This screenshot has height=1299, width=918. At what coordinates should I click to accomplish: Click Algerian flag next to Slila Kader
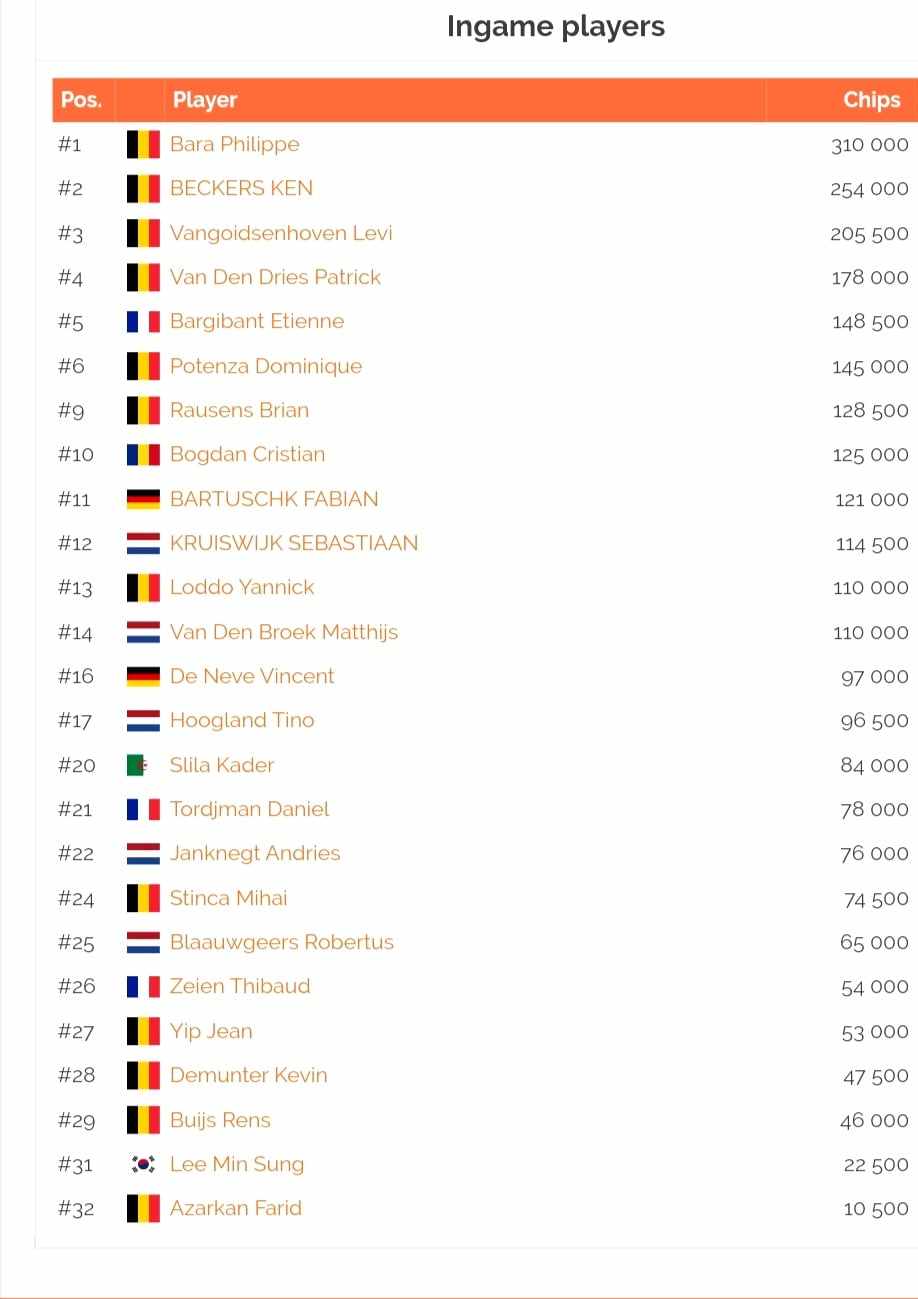tap(137, 765)
